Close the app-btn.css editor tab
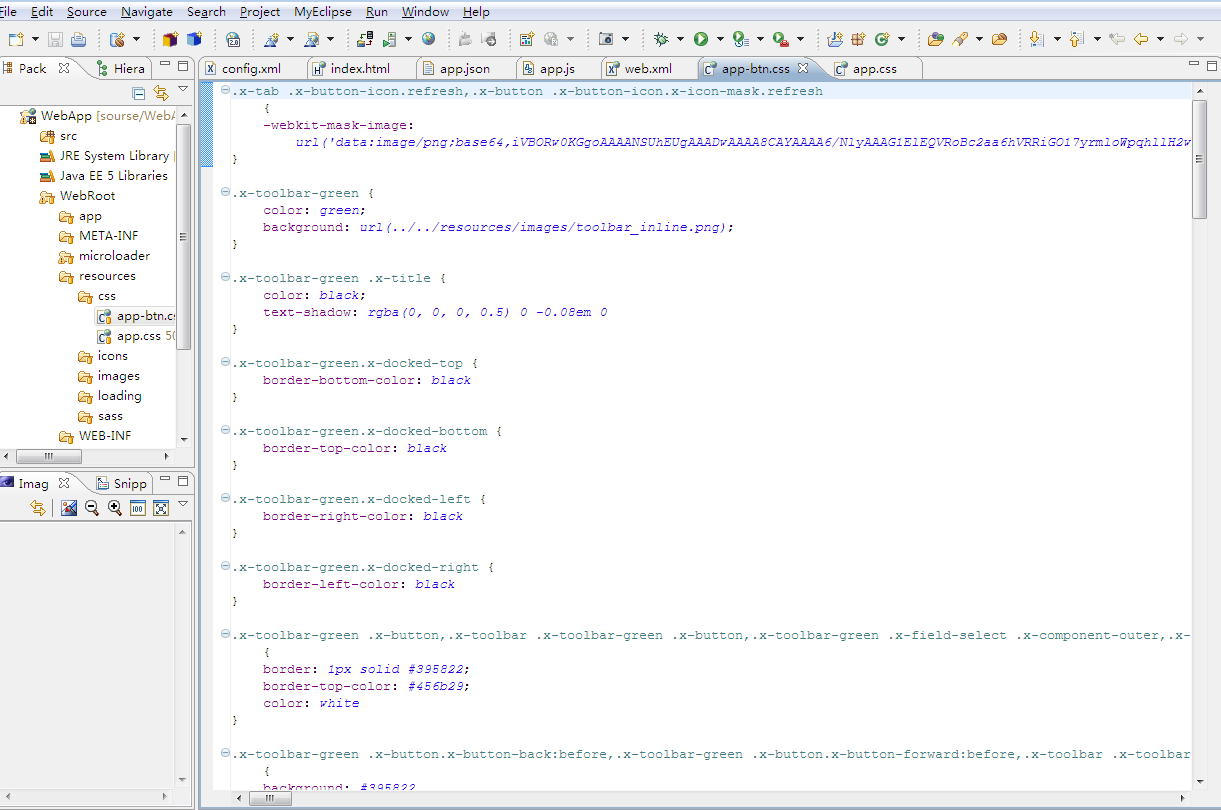 point(802,68)
